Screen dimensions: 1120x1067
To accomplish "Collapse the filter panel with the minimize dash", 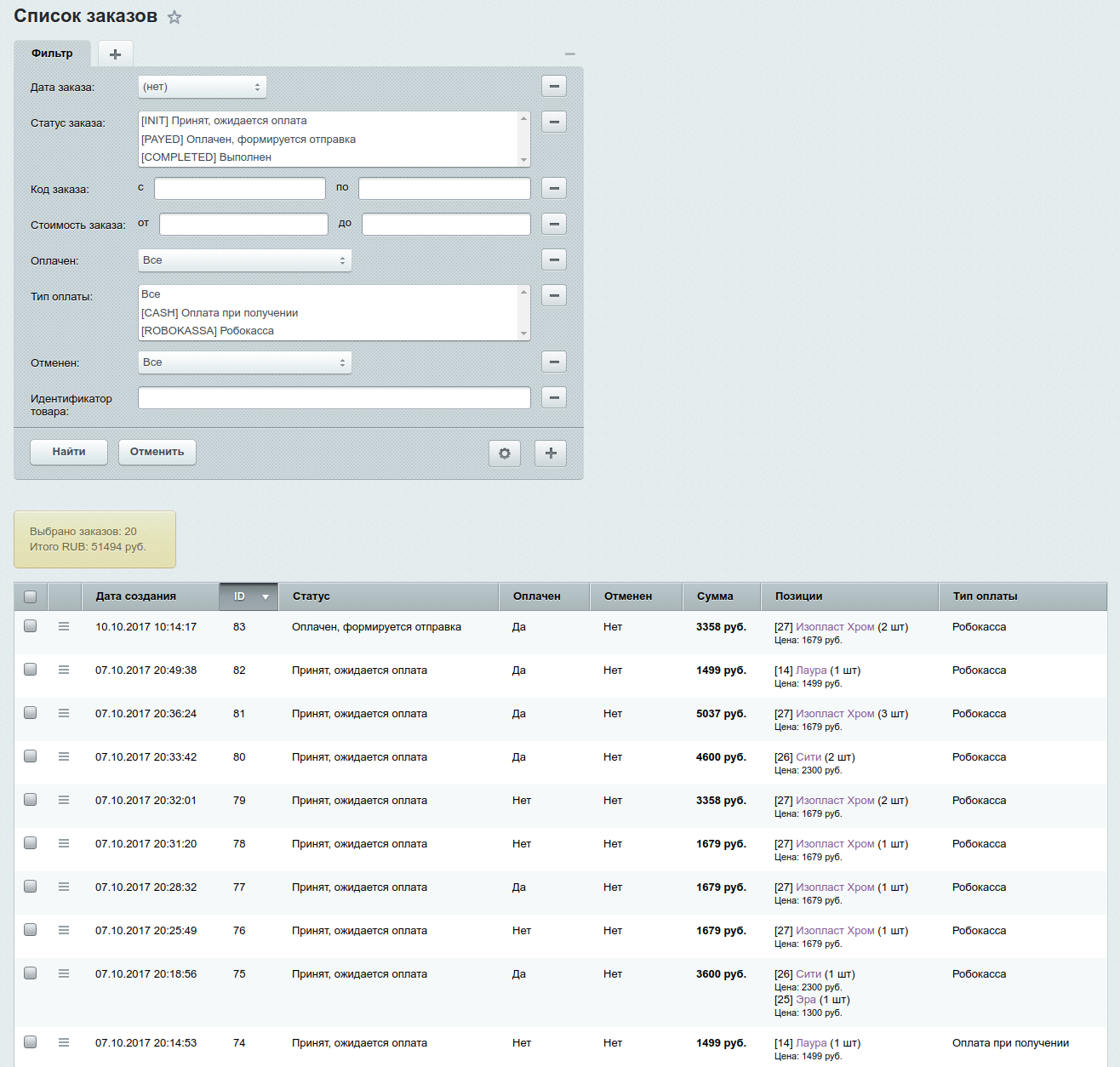I will [x=570, y=54].
